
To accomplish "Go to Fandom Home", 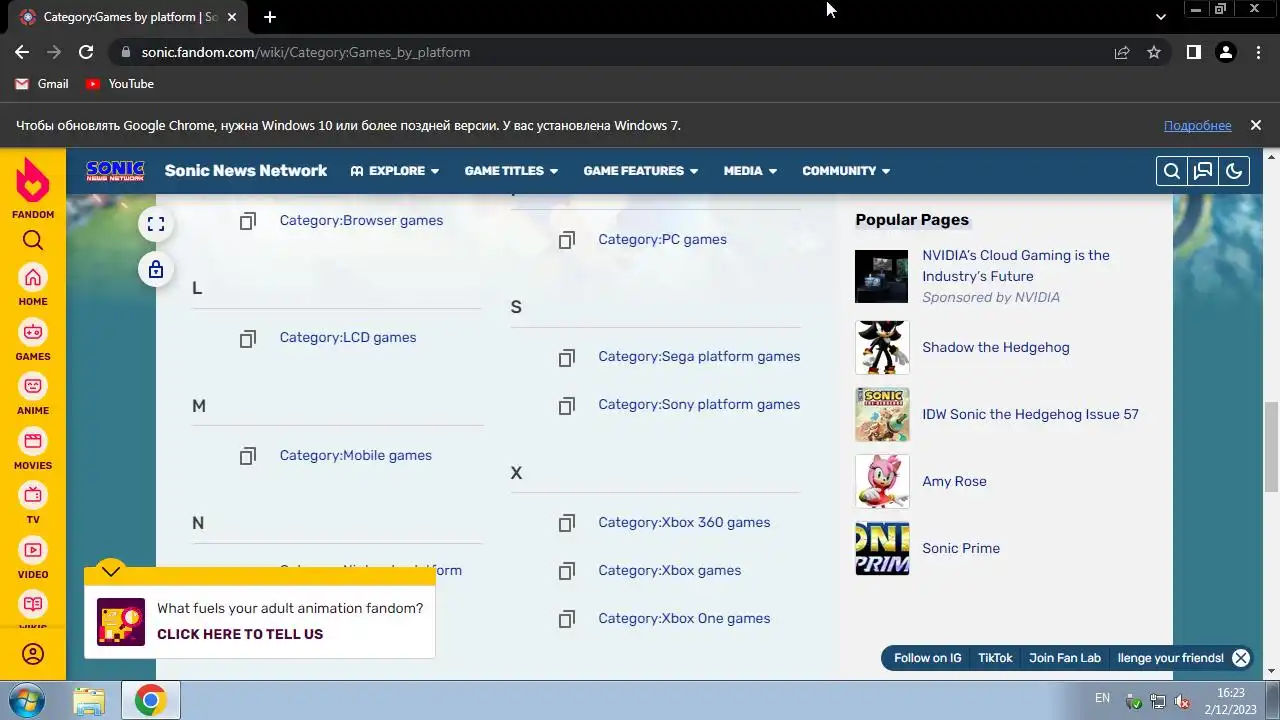I will pyautogui.click(x=33, y=285).
